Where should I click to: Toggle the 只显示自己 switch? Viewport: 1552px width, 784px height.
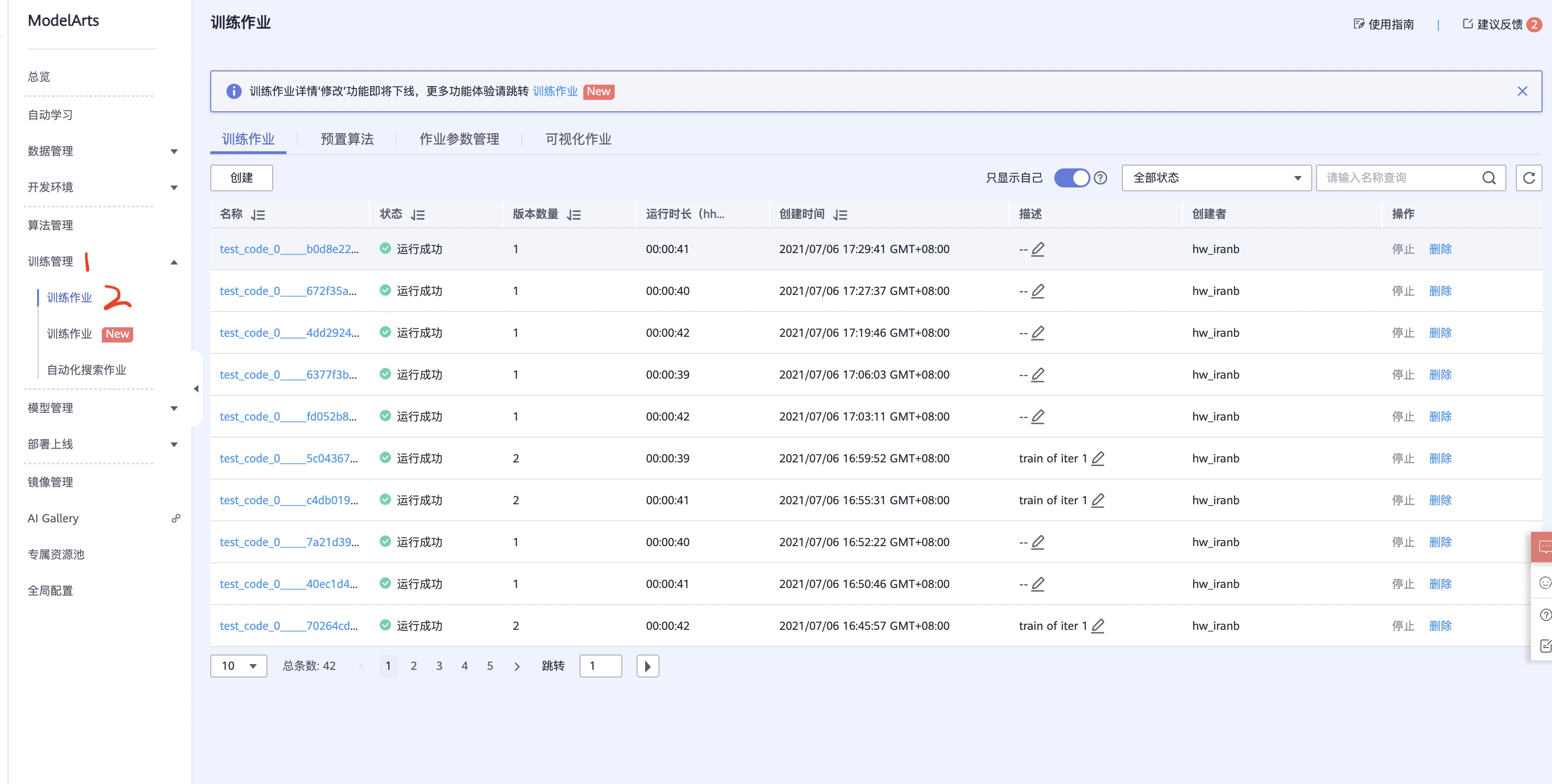tap(1071, 178)
